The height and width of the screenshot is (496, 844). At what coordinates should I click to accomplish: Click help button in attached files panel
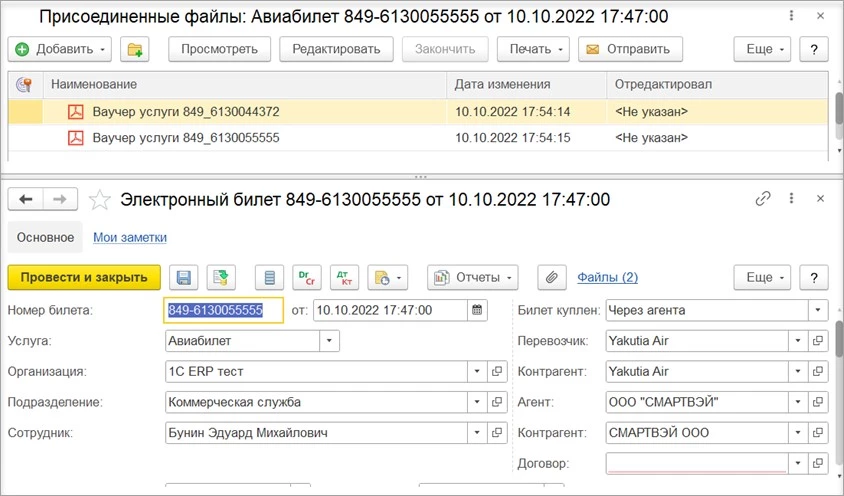point(814,50)
